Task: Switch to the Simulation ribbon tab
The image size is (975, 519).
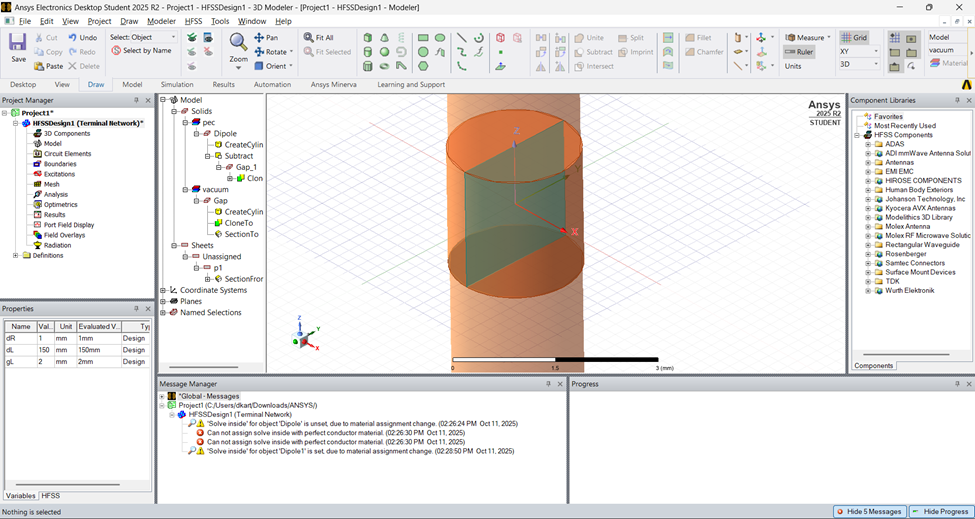Action: pyautogui.click(x=177, y=85)
